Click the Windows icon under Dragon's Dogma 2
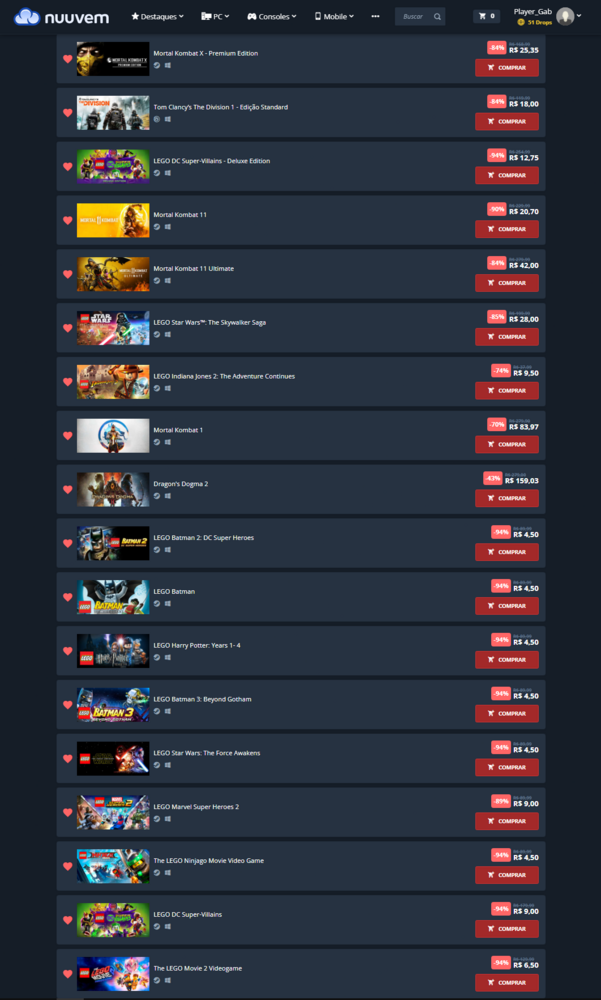This screenshot has width=601, height=1000. pyautogui.click(x=168, y=496)
